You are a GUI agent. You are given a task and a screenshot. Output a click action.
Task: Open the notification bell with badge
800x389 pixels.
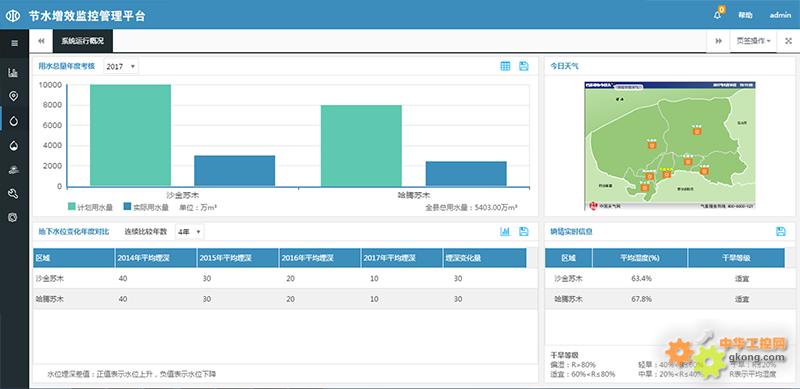pyautogui.click(x=717, y=14)
